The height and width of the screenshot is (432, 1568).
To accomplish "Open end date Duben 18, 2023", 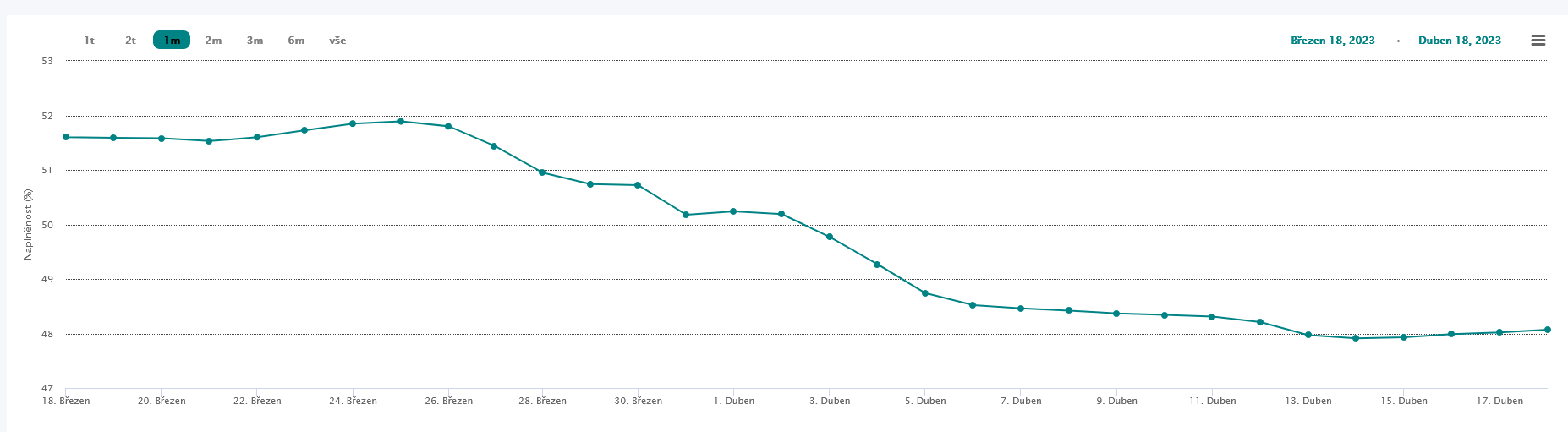I will pos(1459,41).
